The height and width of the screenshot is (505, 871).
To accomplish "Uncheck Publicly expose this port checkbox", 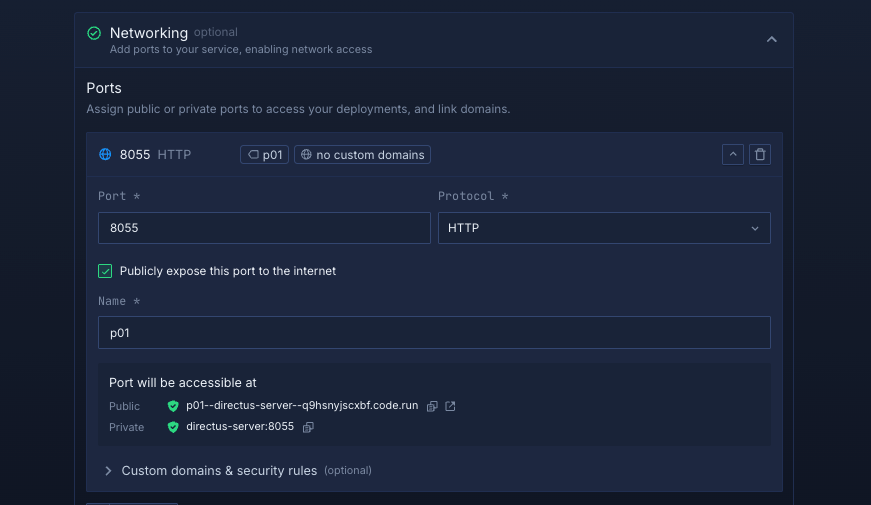I will [105, 271].
